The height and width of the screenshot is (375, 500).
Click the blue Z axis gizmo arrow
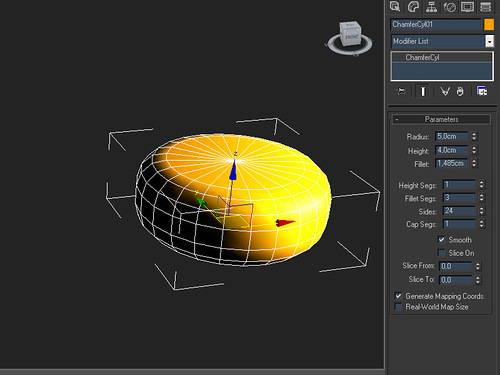click(233, 170)
